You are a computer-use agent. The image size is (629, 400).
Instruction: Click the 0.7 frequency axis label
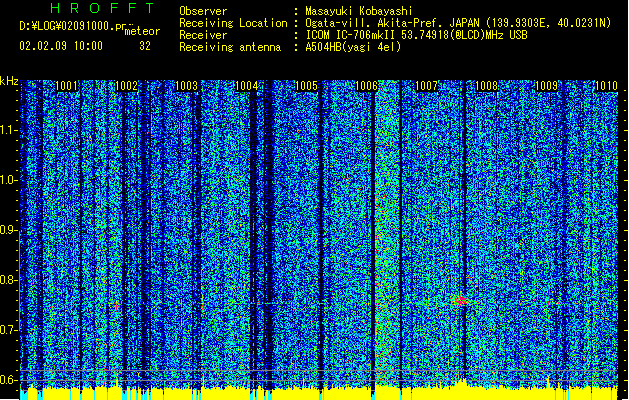9,330
